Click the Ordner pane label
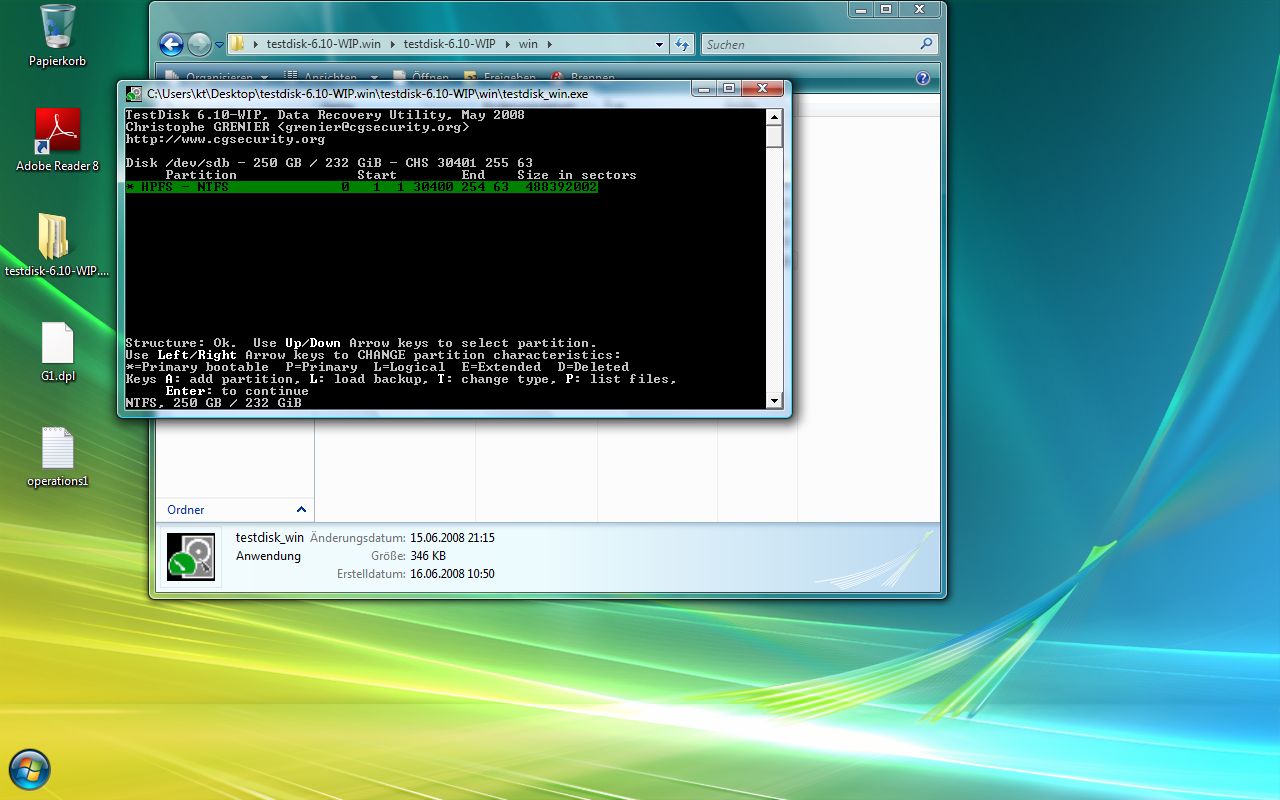Image resolution: width=1280 pixels, height=800 pixels. pyautogui.click(x=186, y=510)
